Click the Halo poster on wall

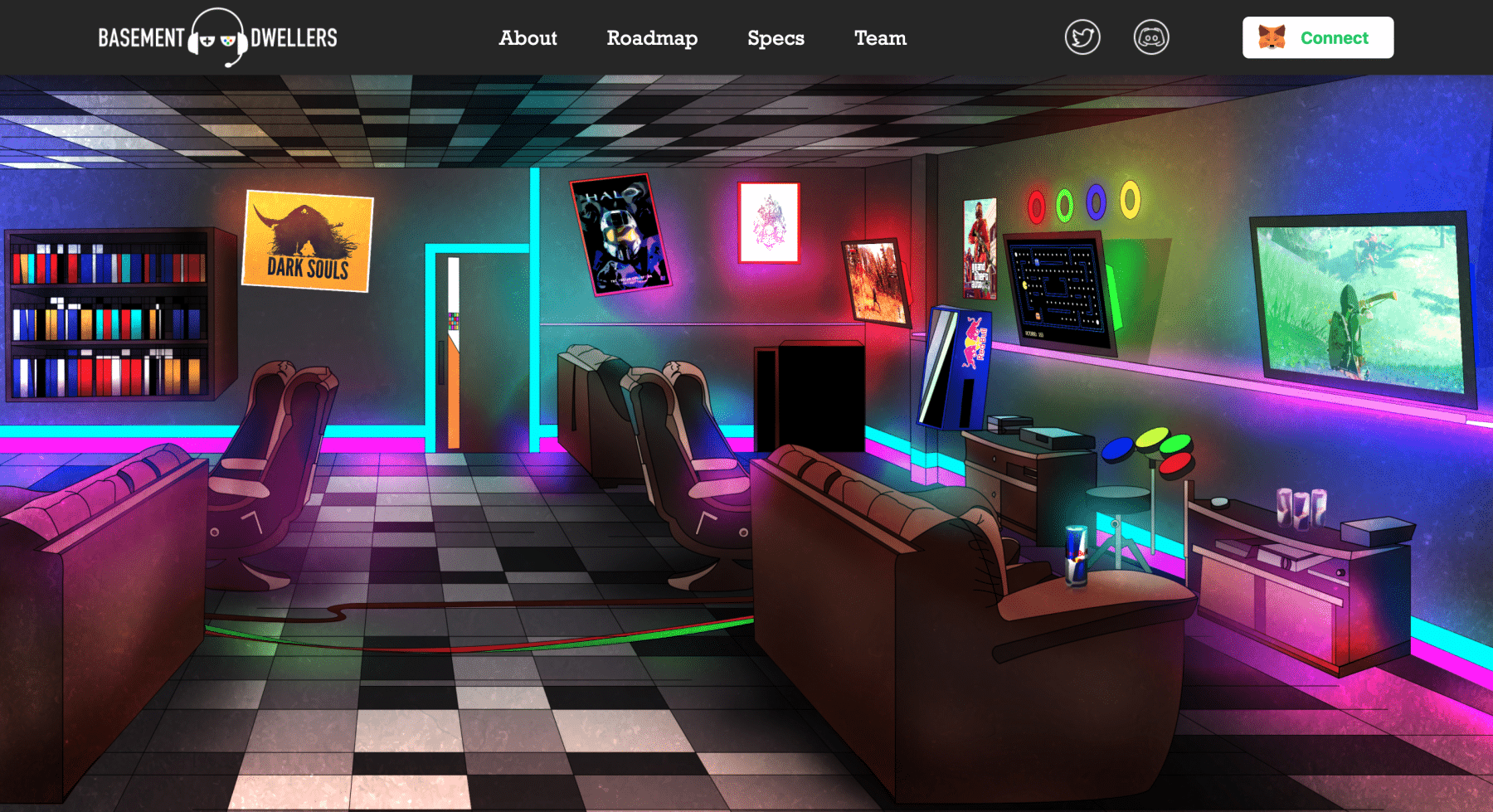(x=620, y=234)
